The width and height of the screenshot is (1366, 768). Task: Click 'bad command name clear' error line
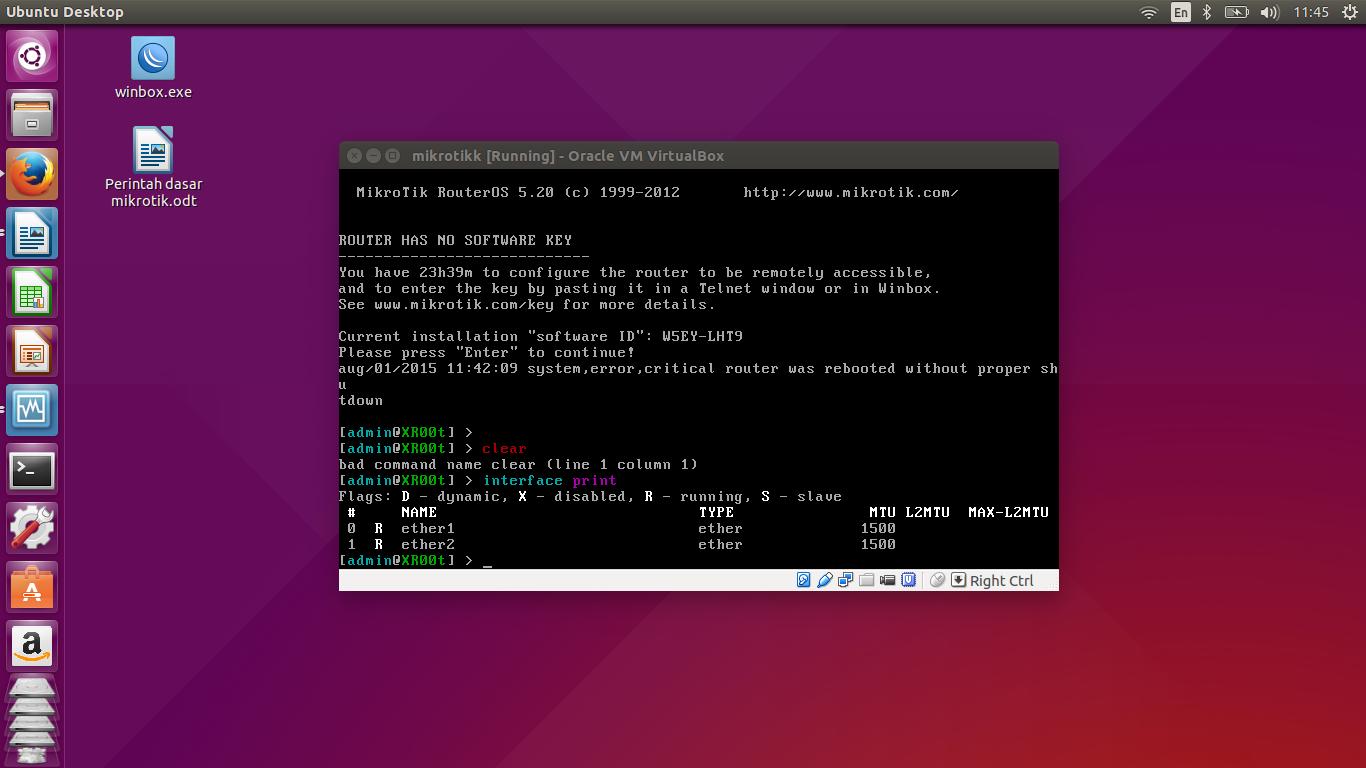[x=518, y=464]
